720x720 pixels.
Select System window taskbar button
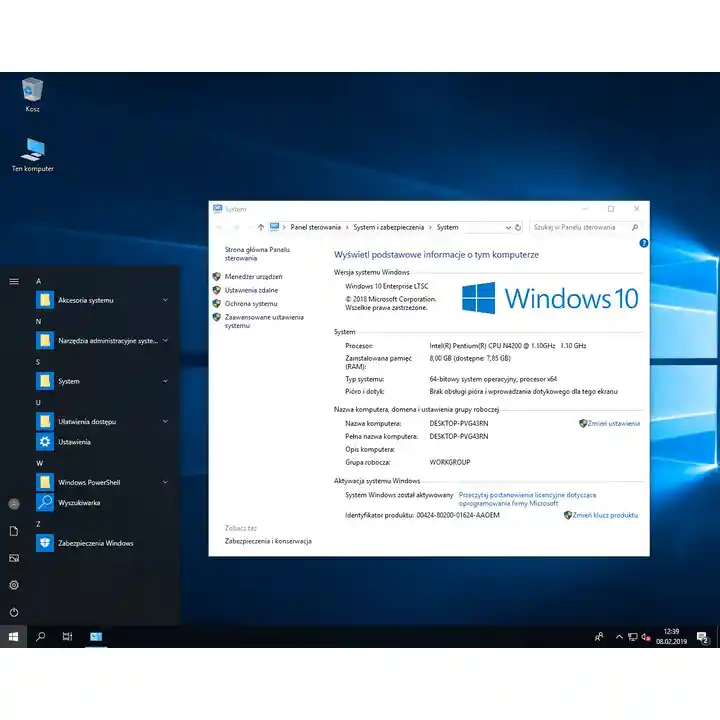point(96,636)
